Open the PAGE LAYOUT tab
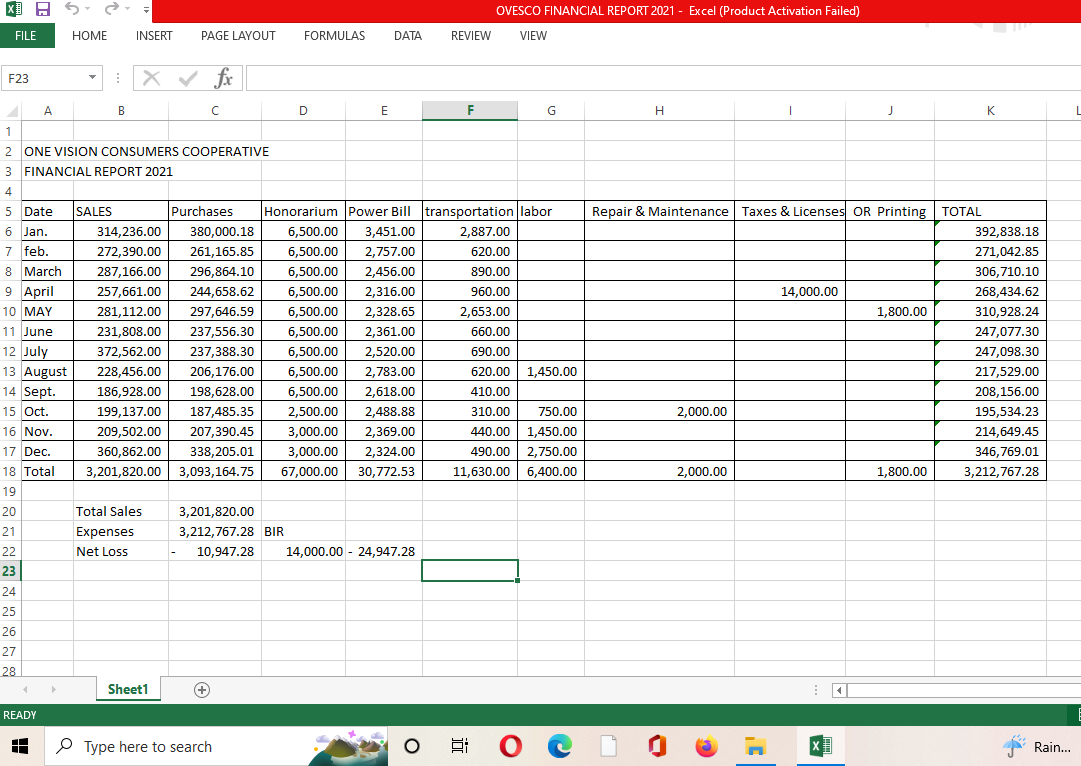1081x766 pixels. pos(238,36)
